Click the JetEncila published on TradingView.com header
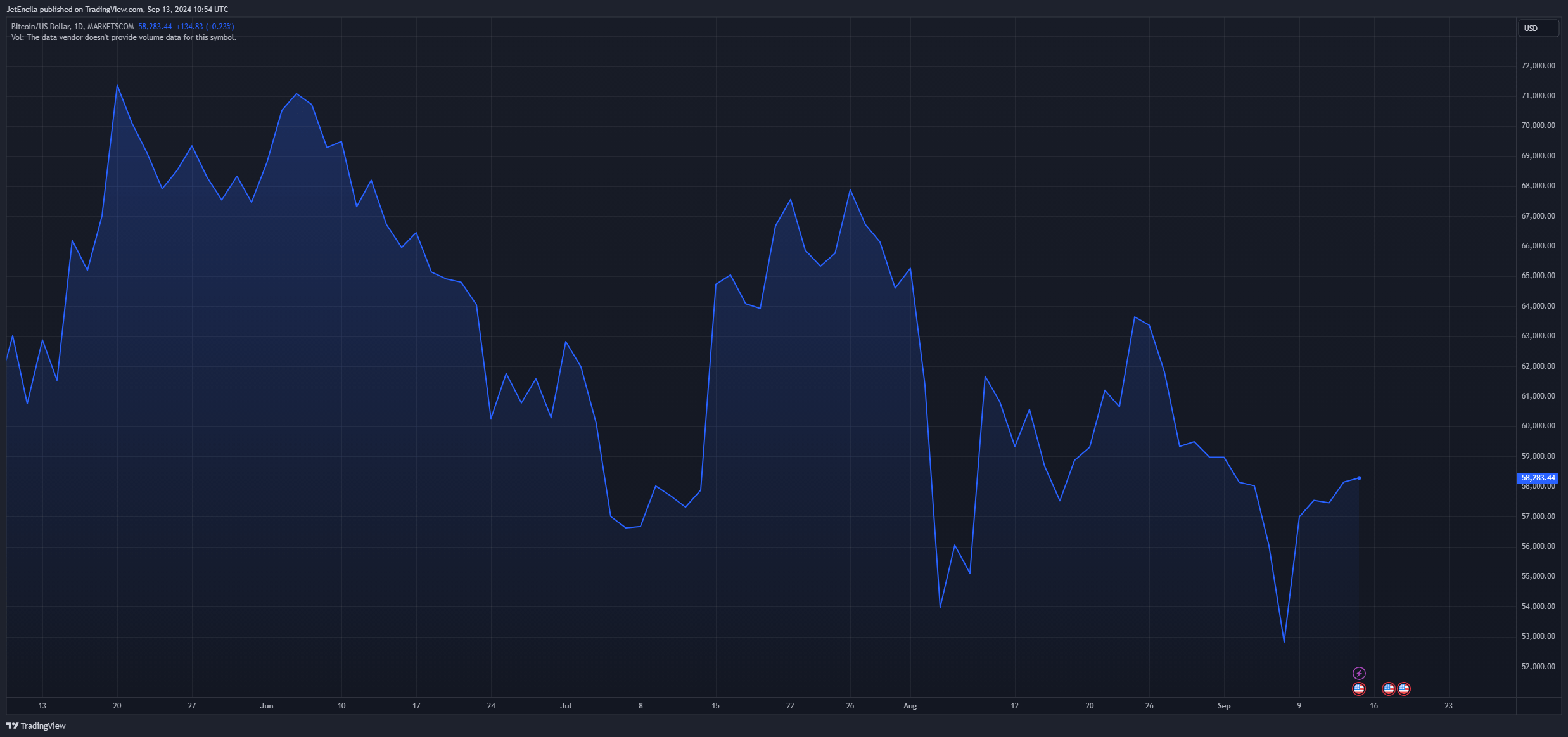 (x=117, y=10)
